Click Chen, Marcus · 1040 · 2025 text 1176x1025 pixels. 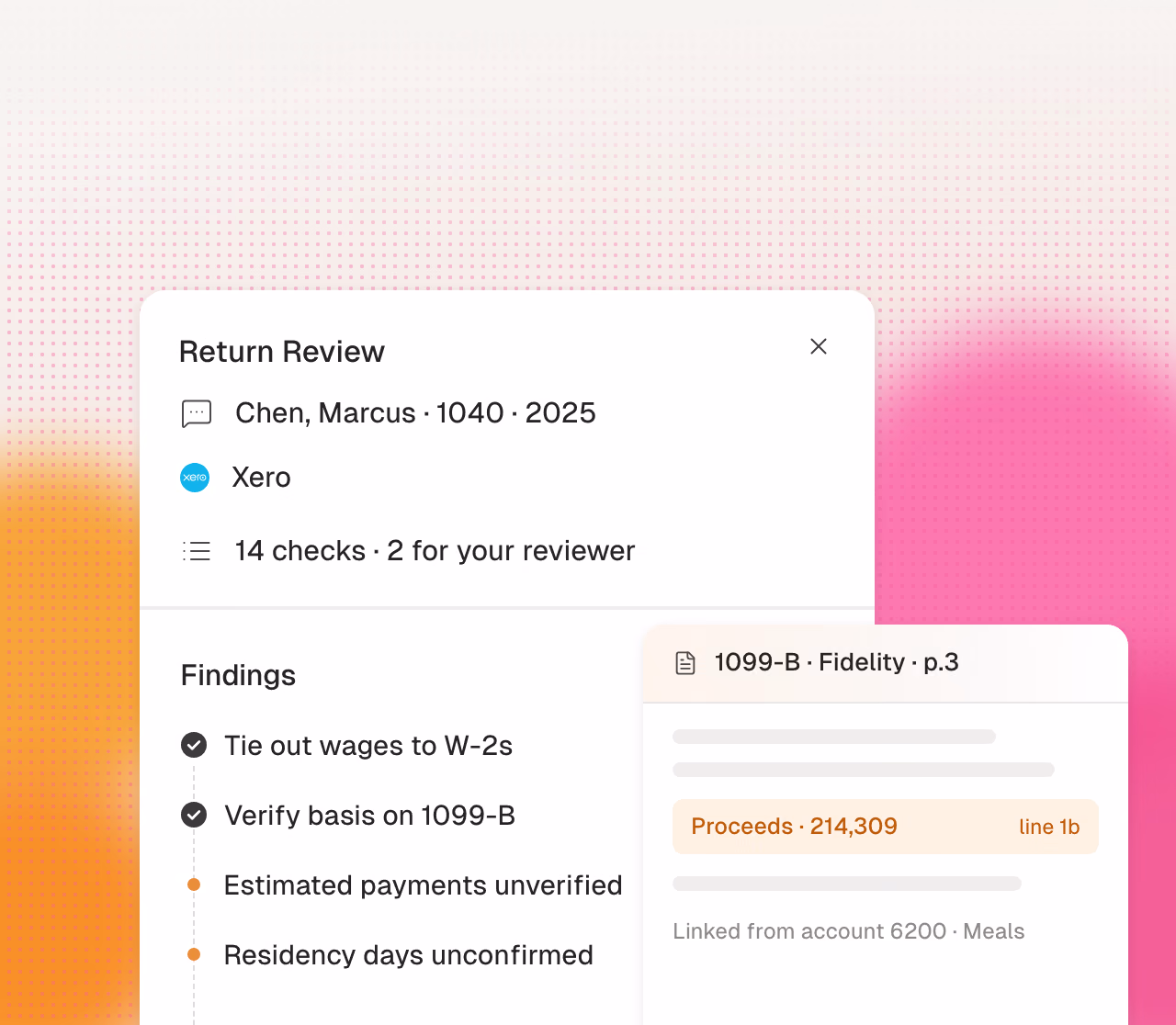[415, 413]
